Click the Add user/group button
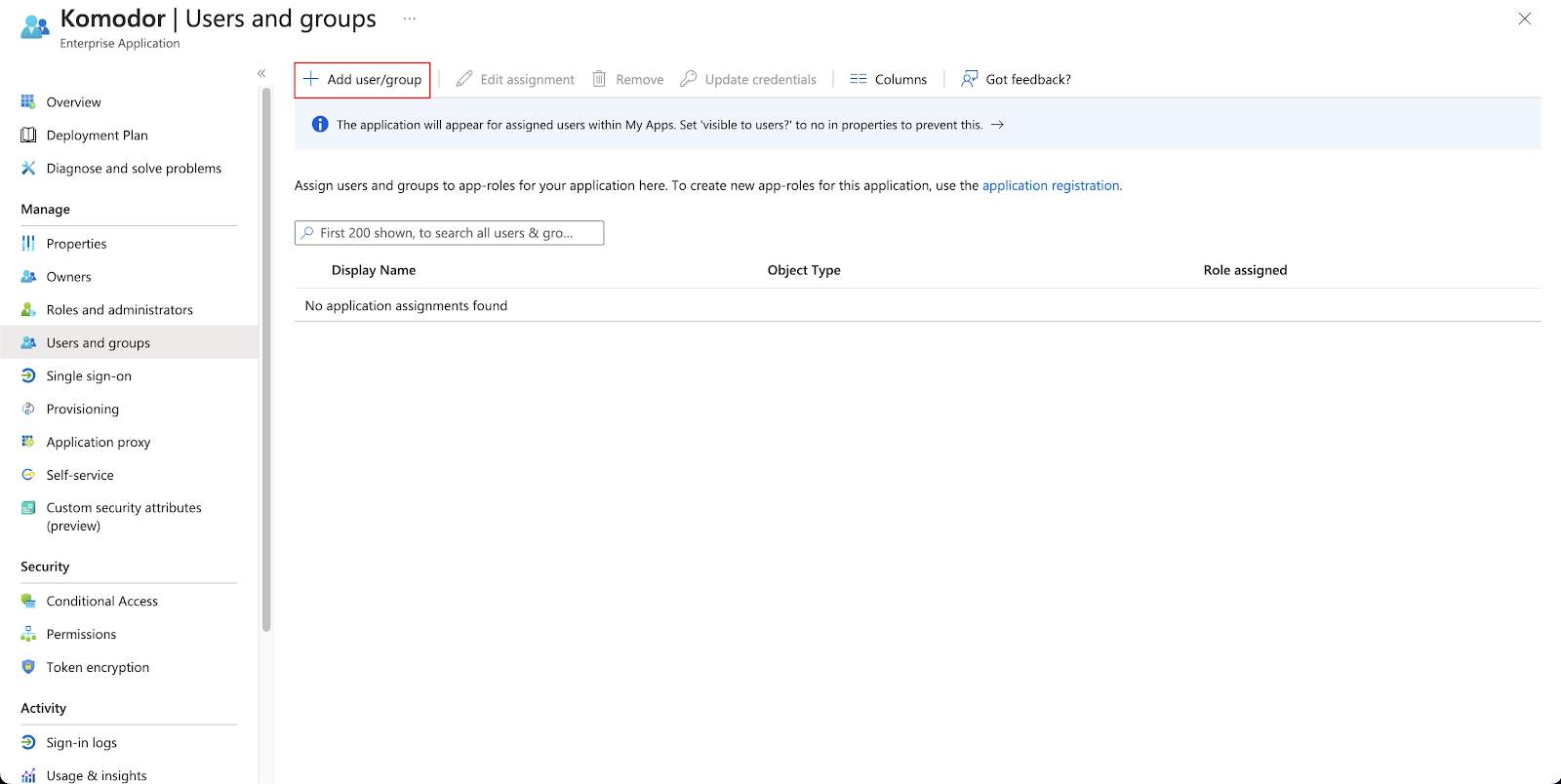Screen dimensions: 1561x784 [x=362, y=80]
